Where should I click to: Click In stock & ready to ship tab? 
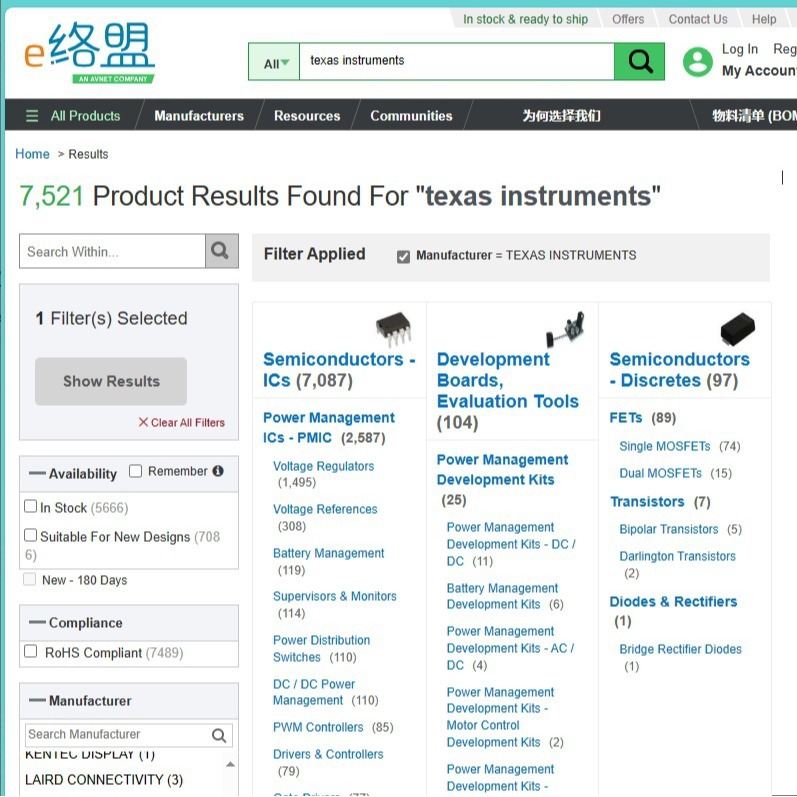coord(525,19)
